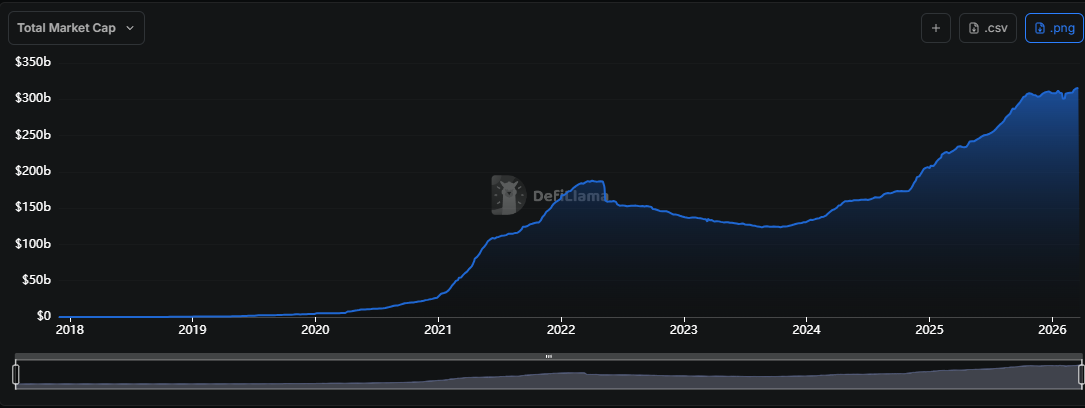The image size is (1085, 408).
Task: Click the $300b label on the y-axis
Action: point(33,98)
